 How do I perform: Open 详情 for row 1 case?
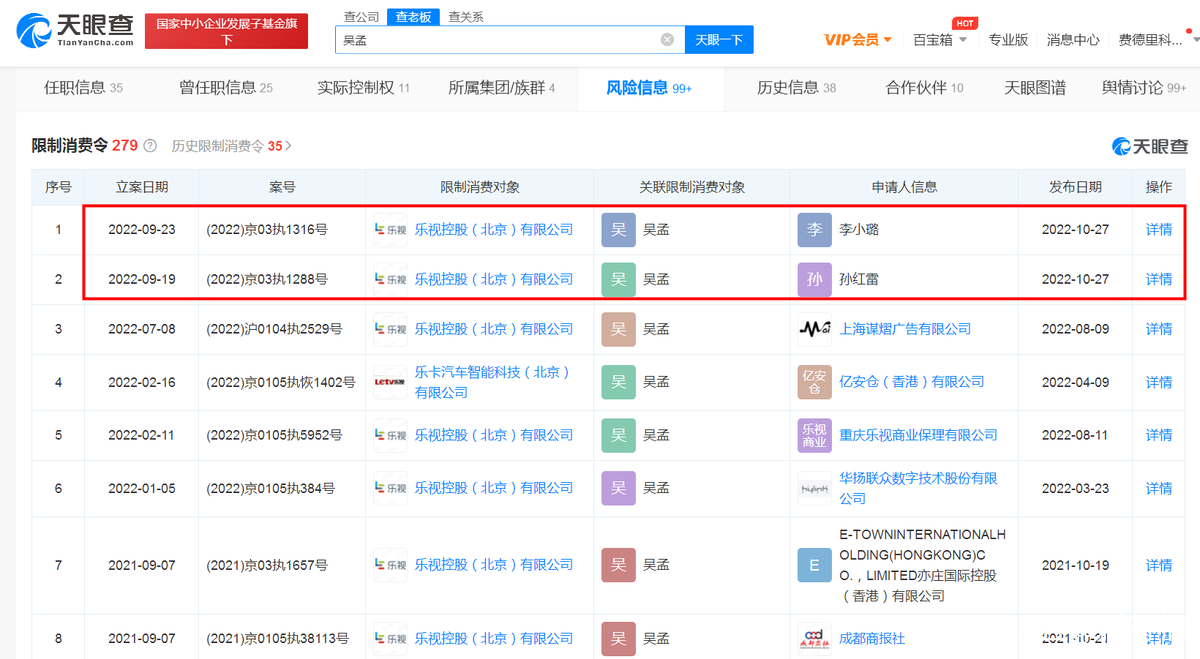click(1158, 230)
